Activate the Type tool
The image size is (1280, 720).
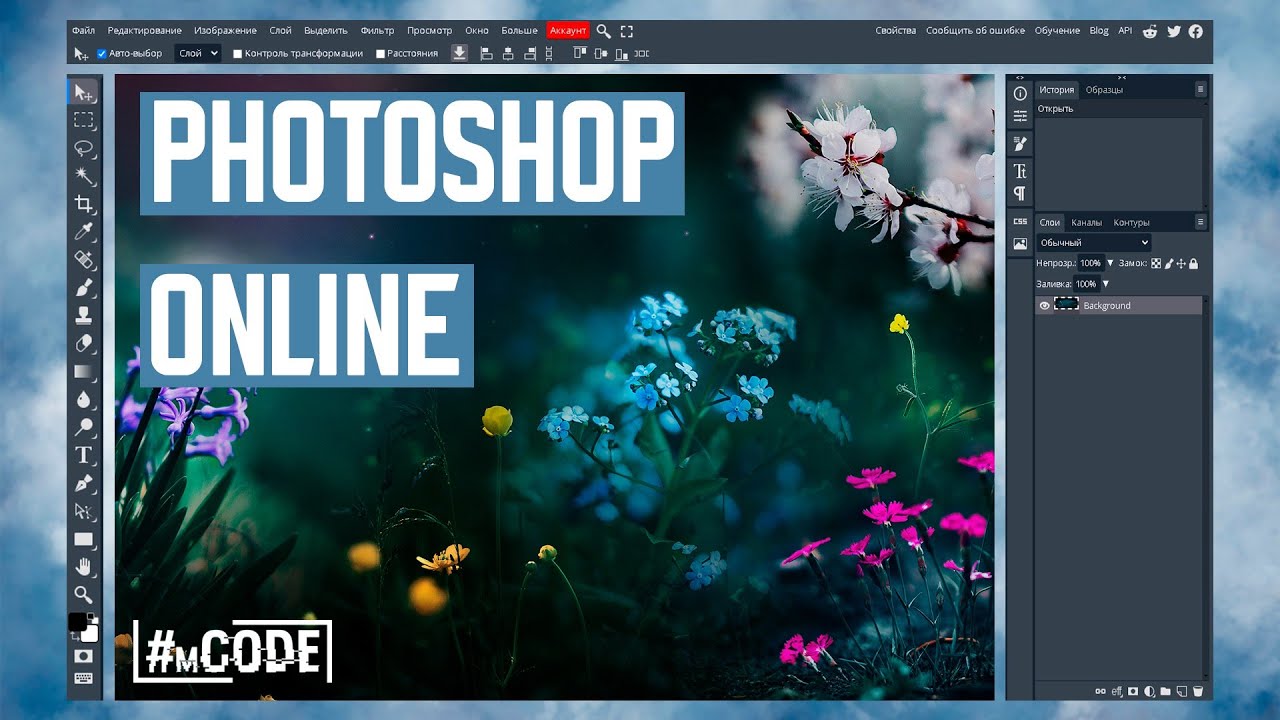(x=84, y=455)
